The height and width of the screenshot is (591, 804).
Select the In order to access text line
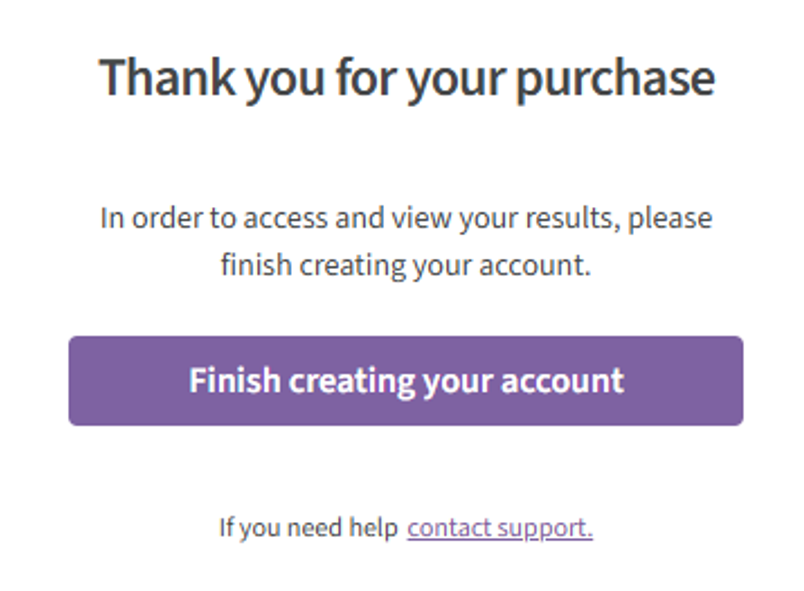point(406,218)
